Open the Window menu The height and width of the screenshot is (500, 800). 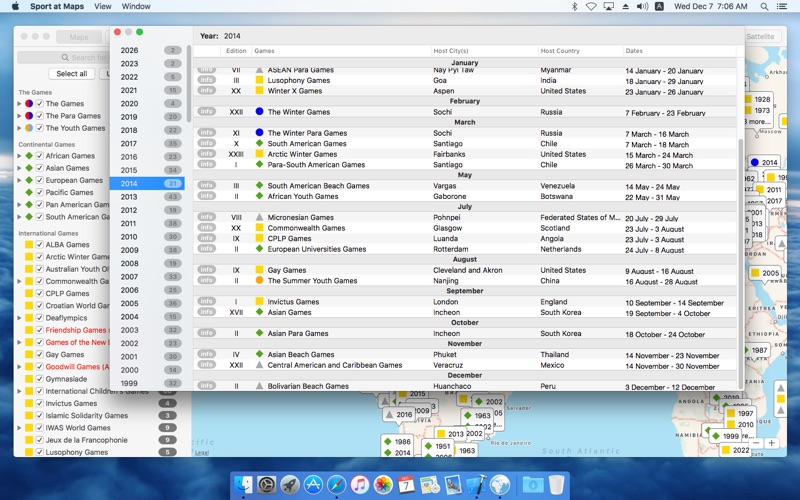pos(136,7)
